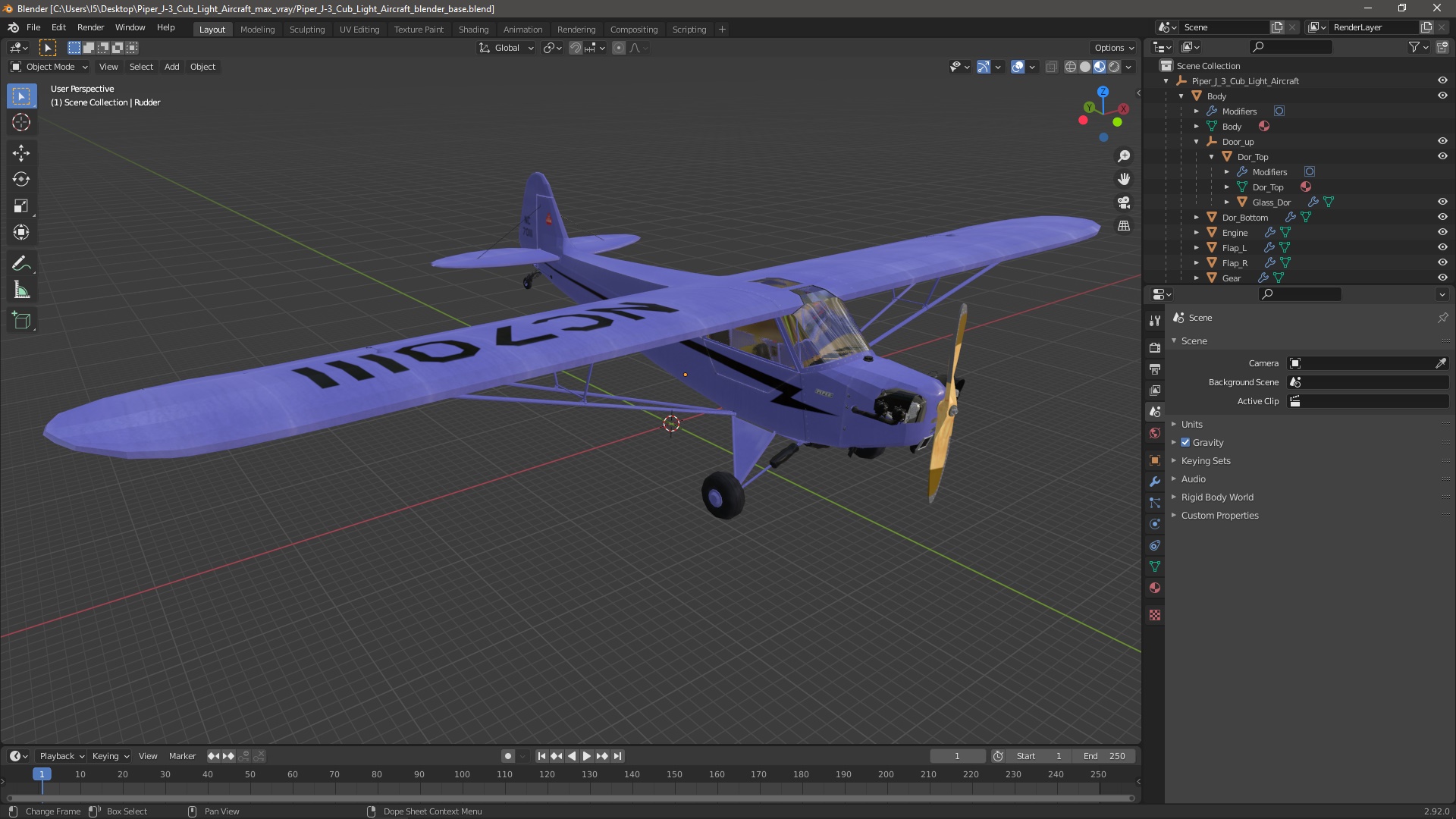Jump to the start frame

click(541, 756)
